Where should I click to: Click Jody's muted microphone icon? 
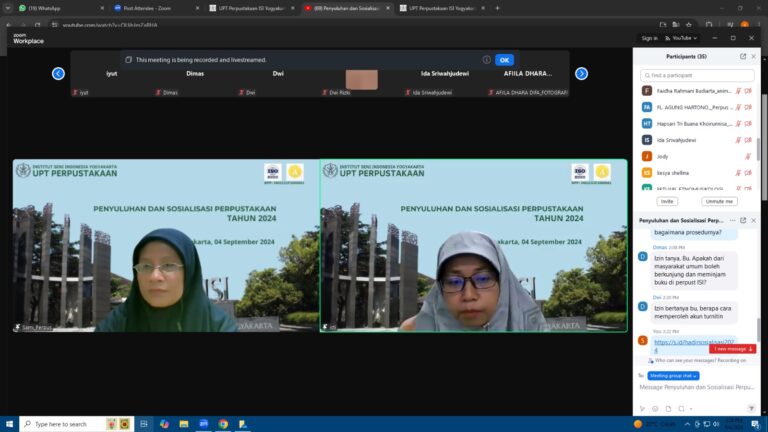point(747,157)
